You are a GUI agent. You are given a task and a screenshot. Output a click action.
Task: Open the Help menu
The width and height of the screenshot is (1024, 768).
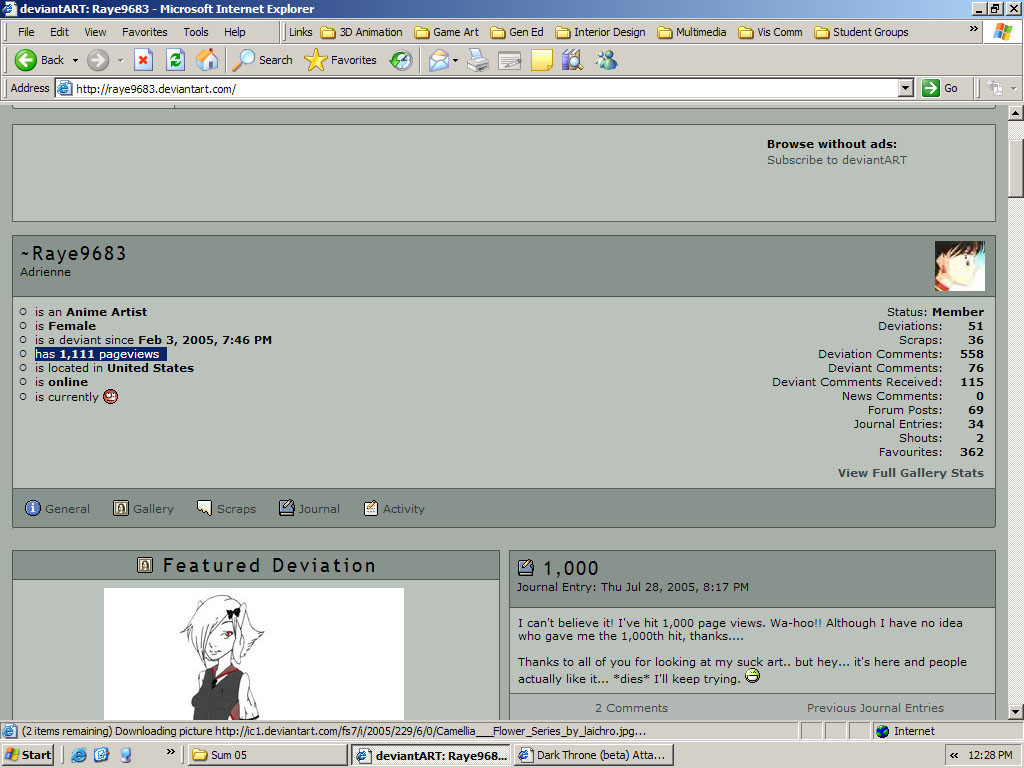pyautogui.click(x=235, y=32)
